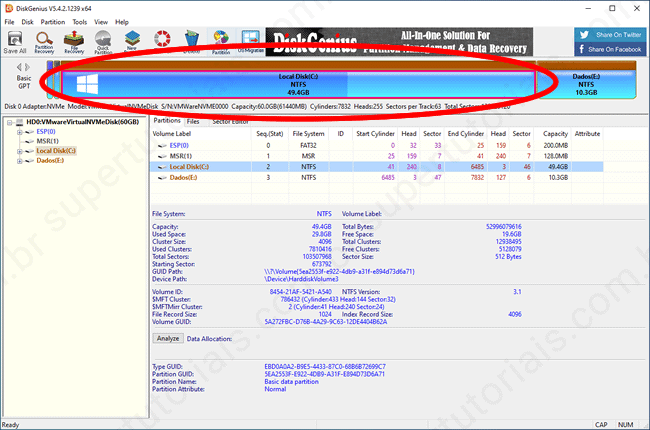Open the Help menu
The image size is (650, 430).
coord(121,22)
